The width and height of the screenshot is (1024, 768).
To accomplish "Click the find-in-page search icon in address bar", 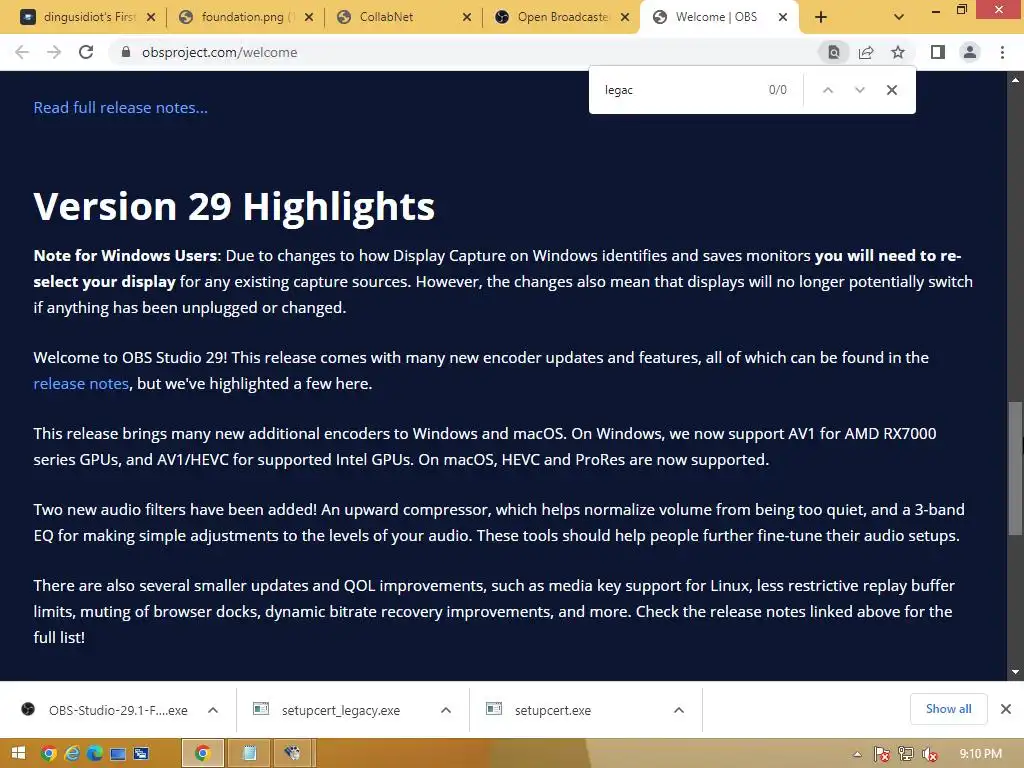I will (834, 52).
